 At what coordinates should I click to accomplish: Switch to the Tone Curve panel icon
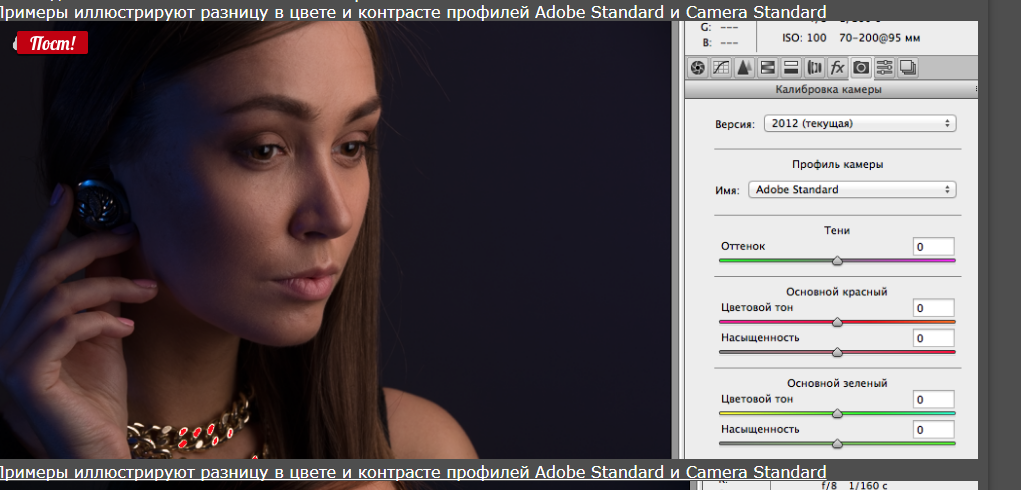point(721,68)
